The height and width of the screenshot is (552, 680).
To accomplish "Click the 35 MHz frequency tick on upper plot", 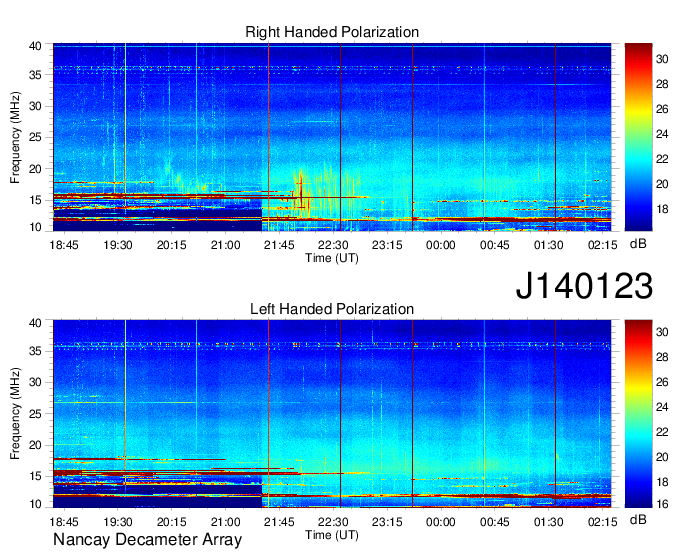I will pos(35,75).
